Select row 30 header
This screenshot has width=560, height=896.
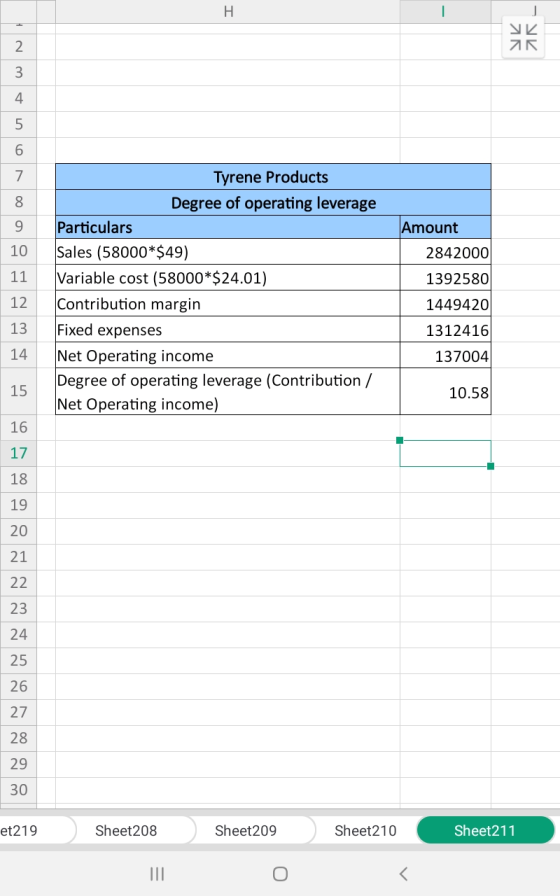coord(18,790)
